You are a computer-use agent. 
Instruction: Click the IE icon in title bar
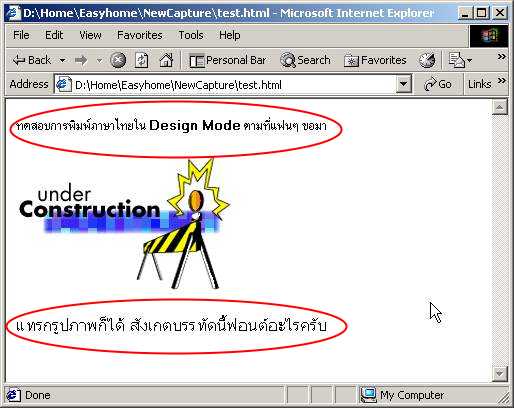coord(13,13)
